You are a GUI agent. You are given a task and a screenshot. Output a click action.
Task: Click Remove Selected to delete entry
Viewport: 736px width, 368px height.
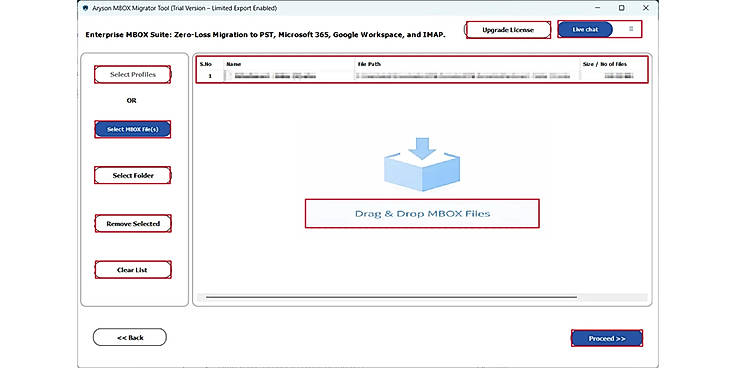pyautogui.click(x=133, y=223)
